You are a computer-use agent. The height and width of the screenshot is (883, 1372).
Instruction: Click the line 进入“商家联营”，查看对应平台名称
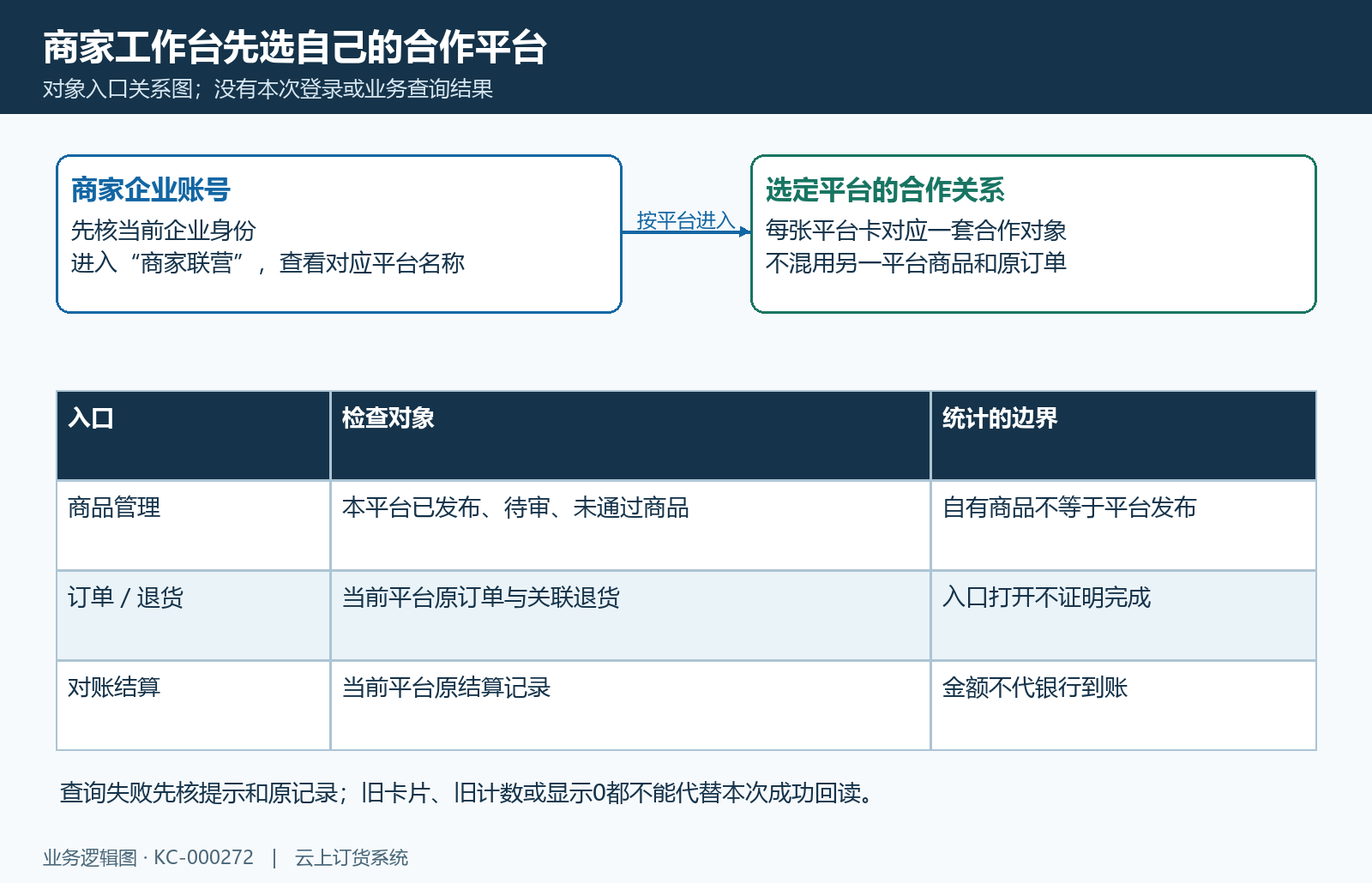pyautogui.click(x=268, y=262)
